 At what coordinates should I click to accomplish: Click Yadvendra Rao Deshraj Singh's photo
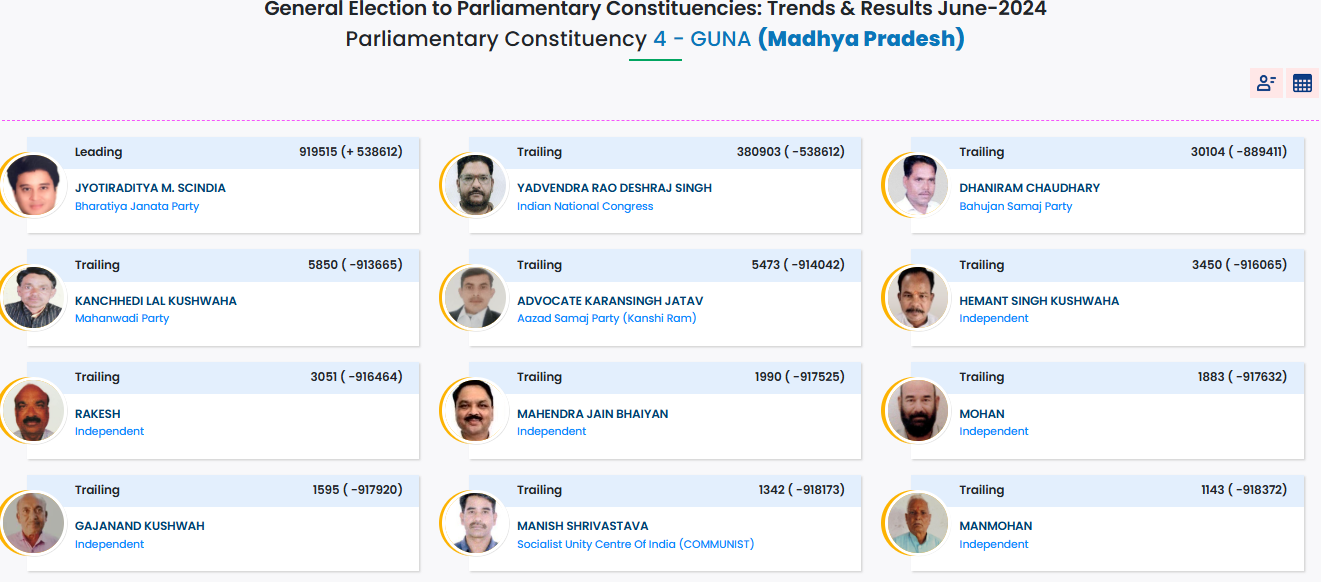[475, 185]
